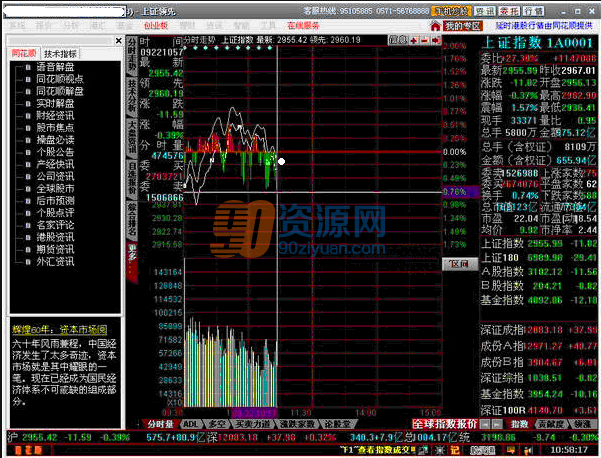Expand the 更多 vertical tab
The image size is (601, 458).
click(132, 261)
